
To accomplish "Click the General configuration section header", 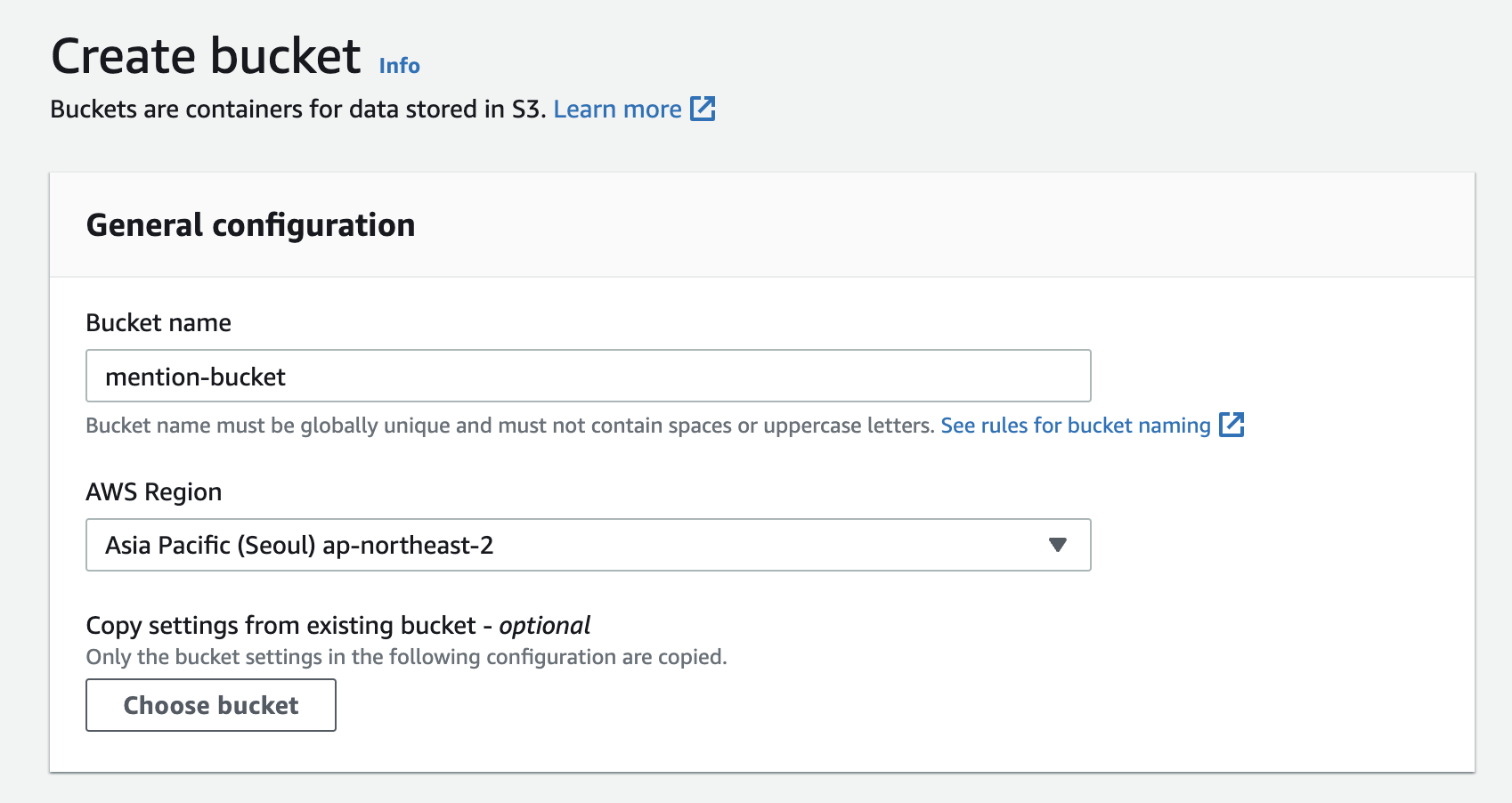I will [250, 225].
